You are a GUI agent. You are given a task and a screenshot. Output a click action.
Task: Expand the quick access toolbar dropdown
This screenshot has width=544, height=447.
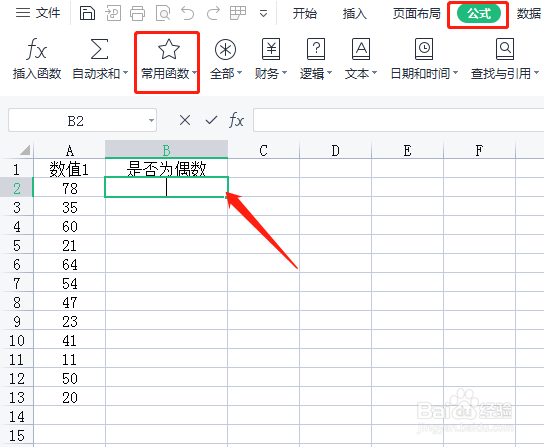(263, 14)
